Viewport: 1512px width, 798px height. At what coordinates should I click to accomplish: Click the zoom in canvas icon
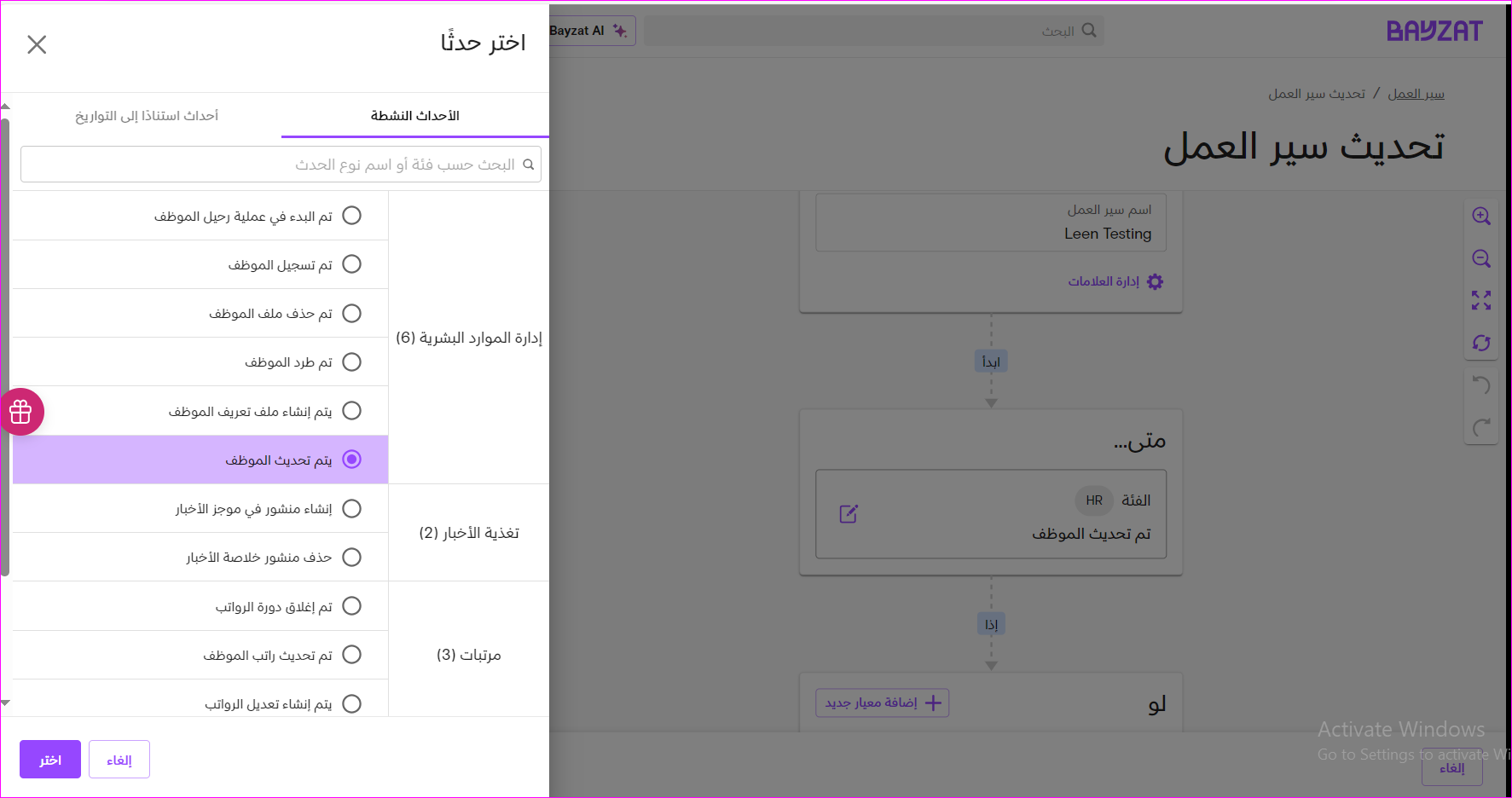(1481, 217)
